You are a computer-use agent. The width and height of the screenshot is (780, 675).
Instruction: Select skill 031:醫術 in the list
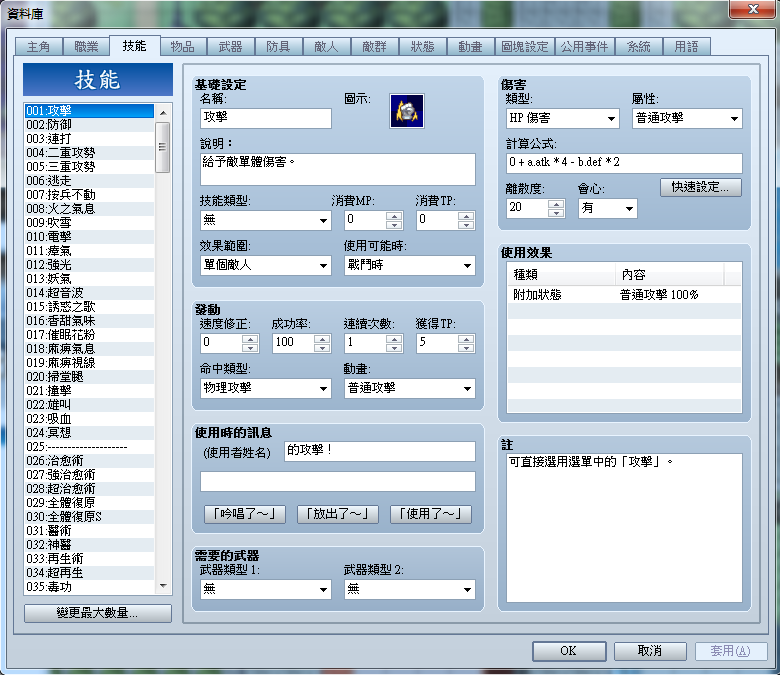(90, 531)
